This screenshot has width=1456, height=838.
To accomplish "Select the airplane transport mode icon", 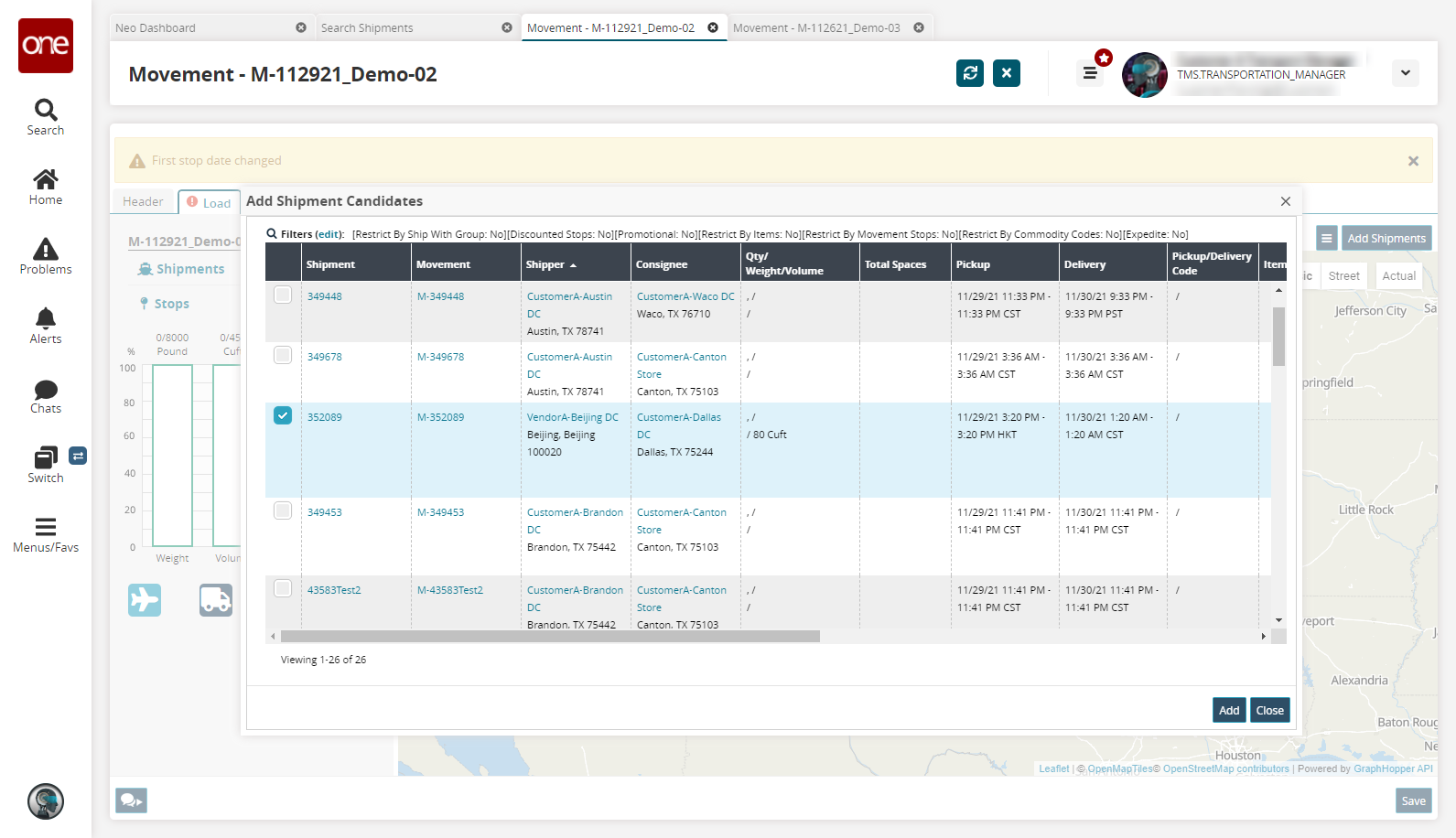I will click(x=145, y=600).
